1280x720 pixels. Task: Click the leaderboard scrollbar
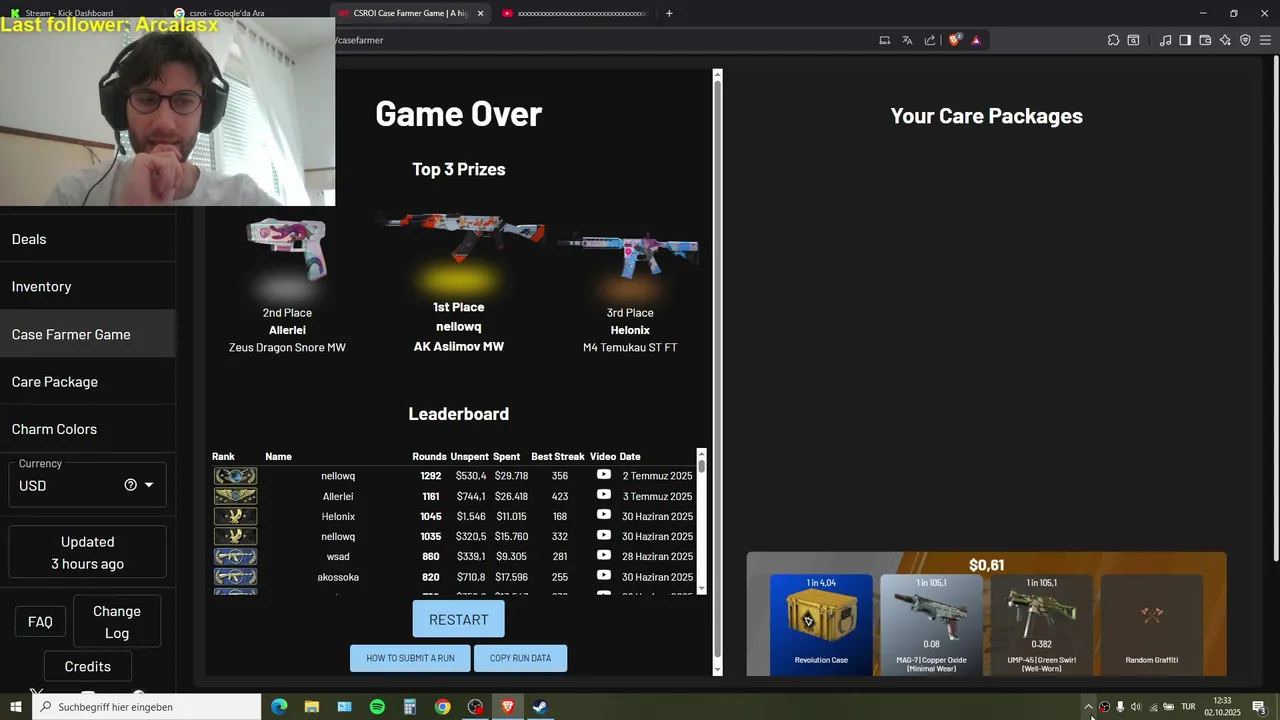702,521
